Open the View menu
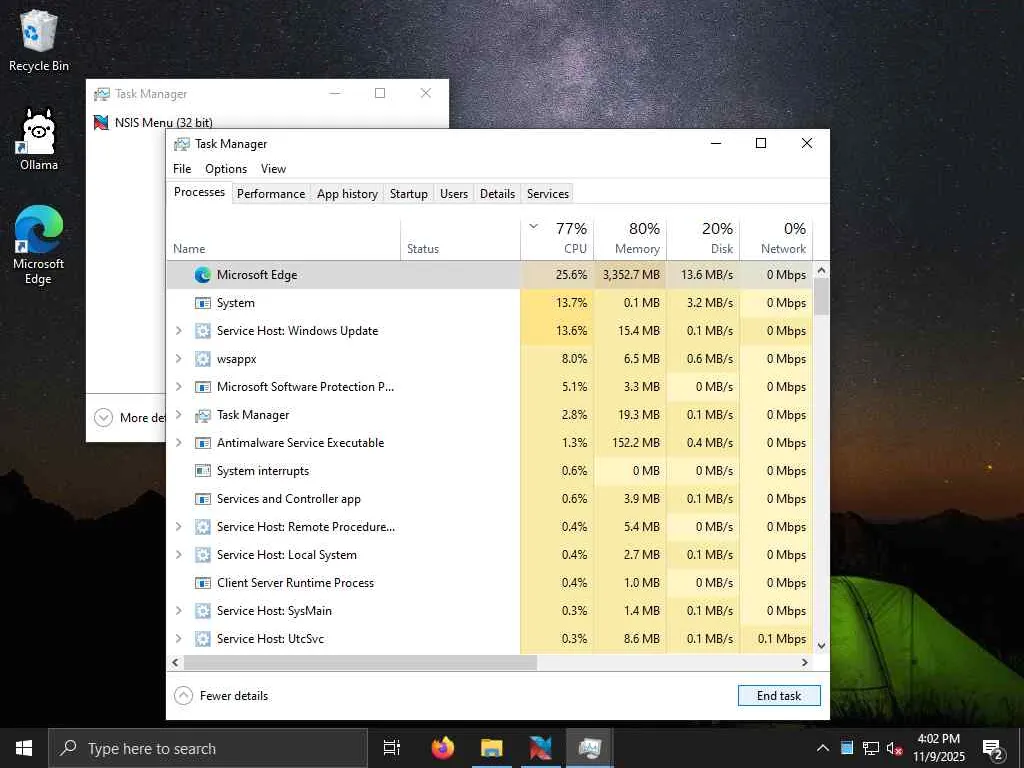Screen dimensions: 1024x768 pyautogui.click(x=273, y=168)
